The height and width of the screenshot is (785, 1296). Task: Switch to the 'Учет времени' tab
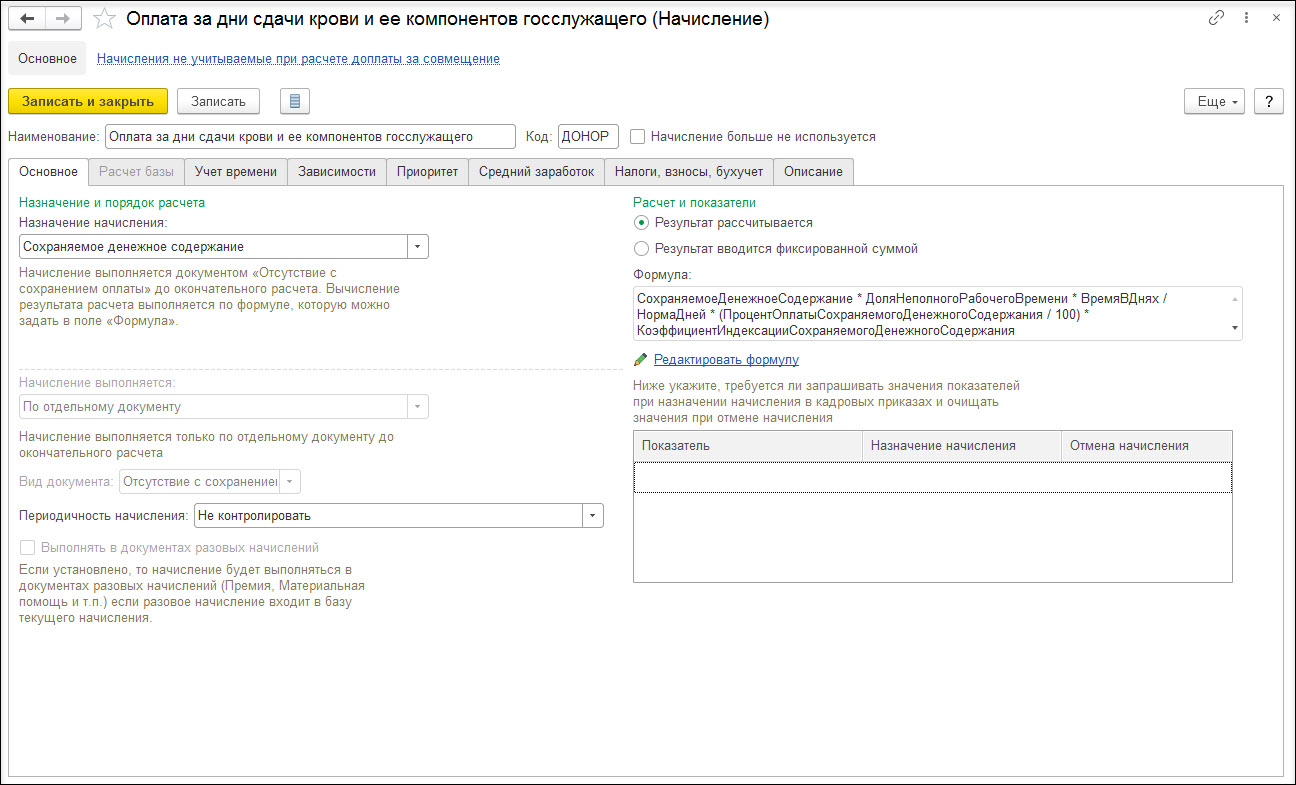[236, 171]
